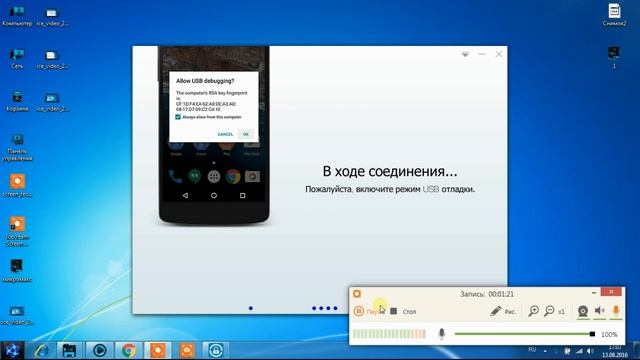
Task: Select the Снимок2 file on desktop
Action: pyautogui.click(x=614, y=15)
